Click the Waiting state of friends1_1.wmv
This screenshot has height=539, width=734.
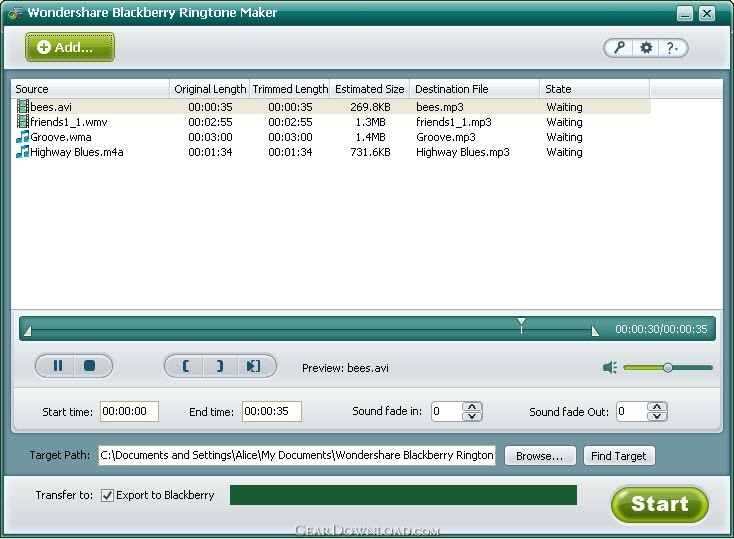(x=564, y=122)
